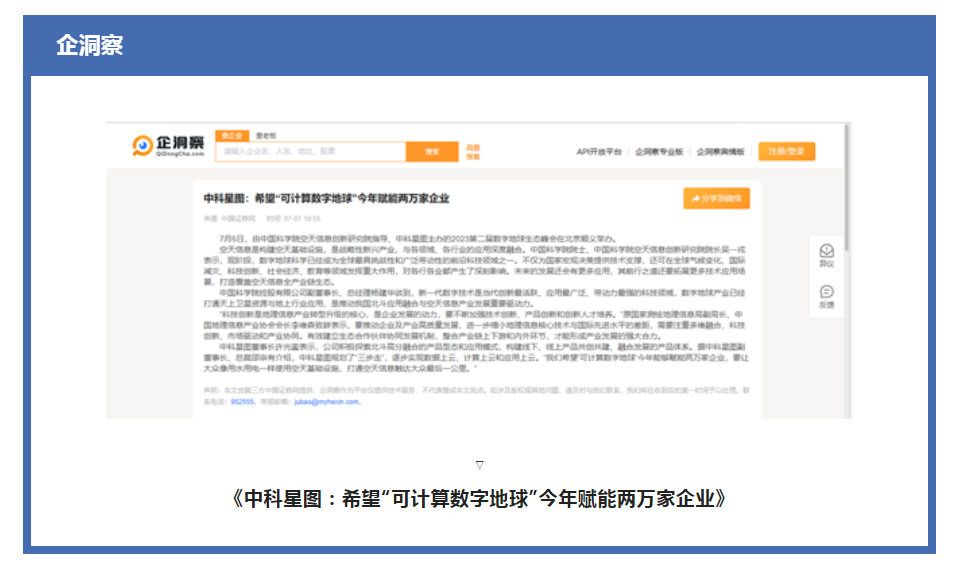Viewport: 976px width, 577px height.
Task: Click the 企洞察 title in blue header
Action: 90,45
